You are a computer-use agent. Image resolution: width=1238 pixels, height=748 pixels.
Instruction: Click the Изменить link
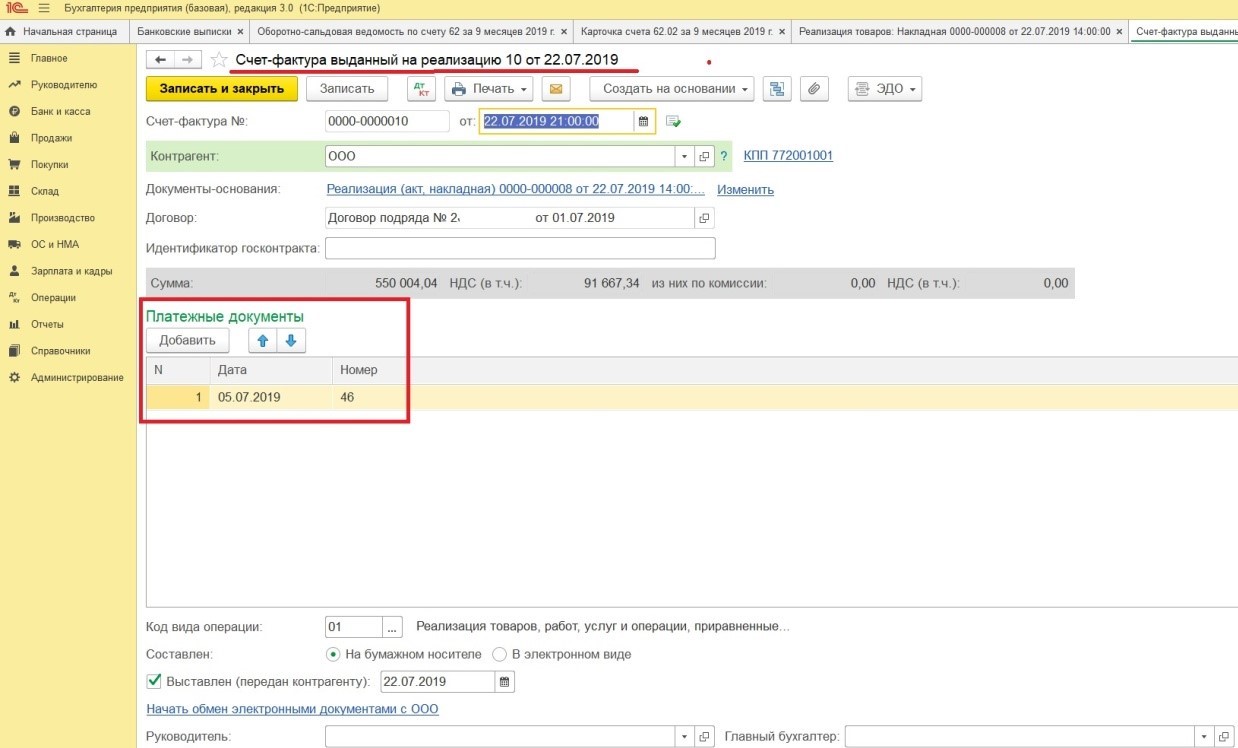[745, 189]
